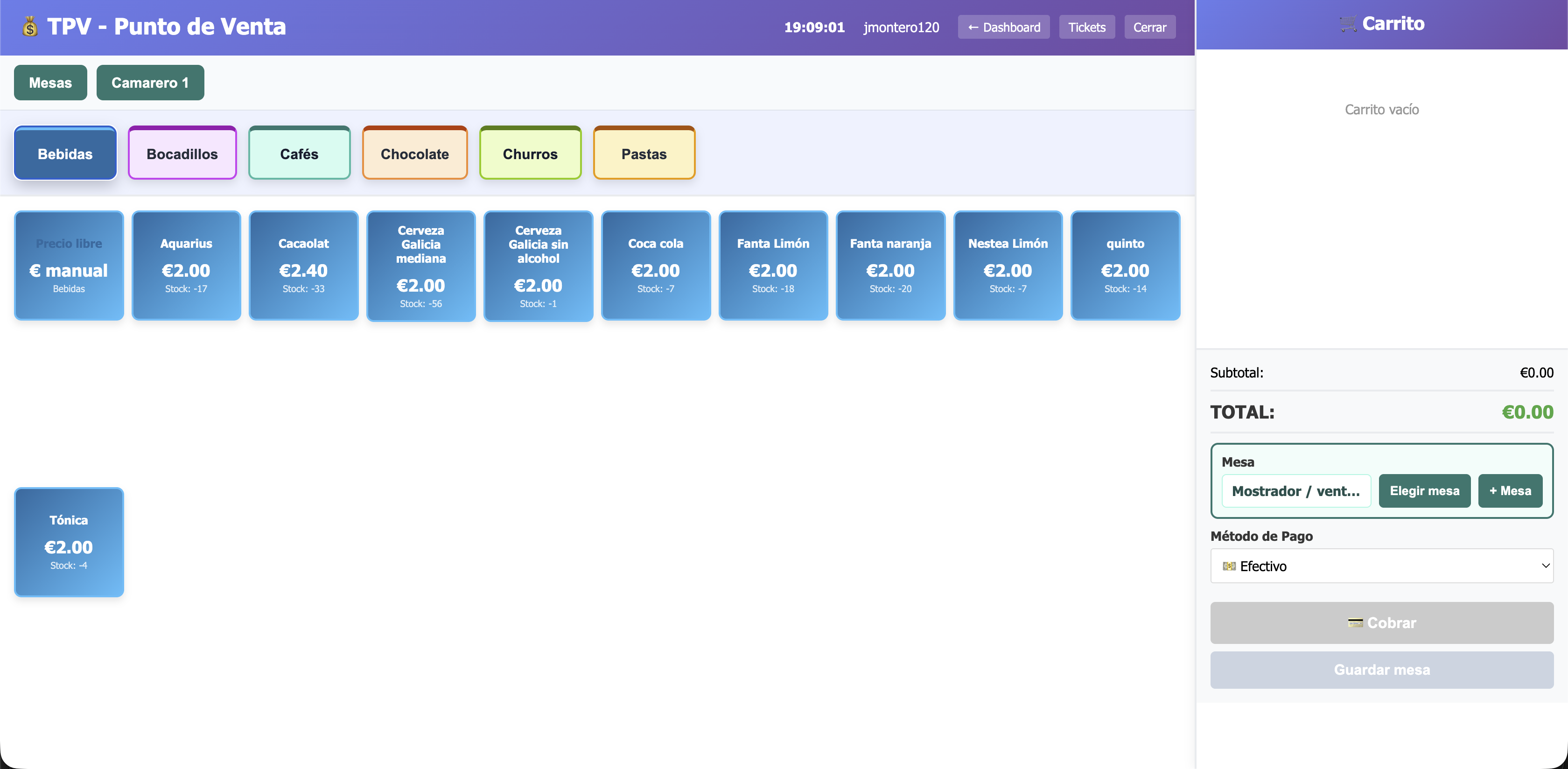
Task: Go back to Dashboard
Action: click(x=1003, y=27)
